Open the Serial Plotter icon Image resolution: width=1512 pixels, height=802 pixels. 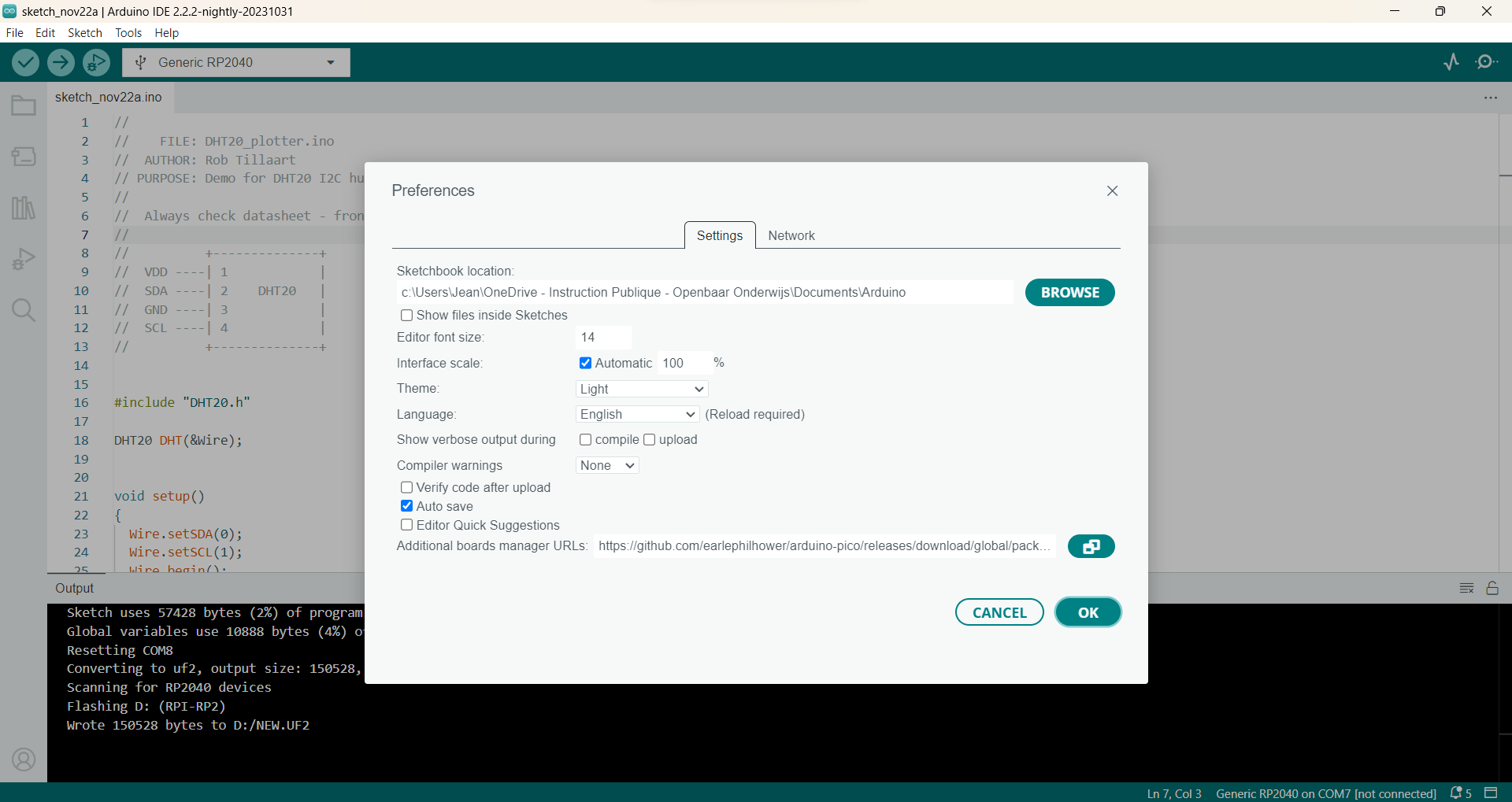click(1451, 62)
